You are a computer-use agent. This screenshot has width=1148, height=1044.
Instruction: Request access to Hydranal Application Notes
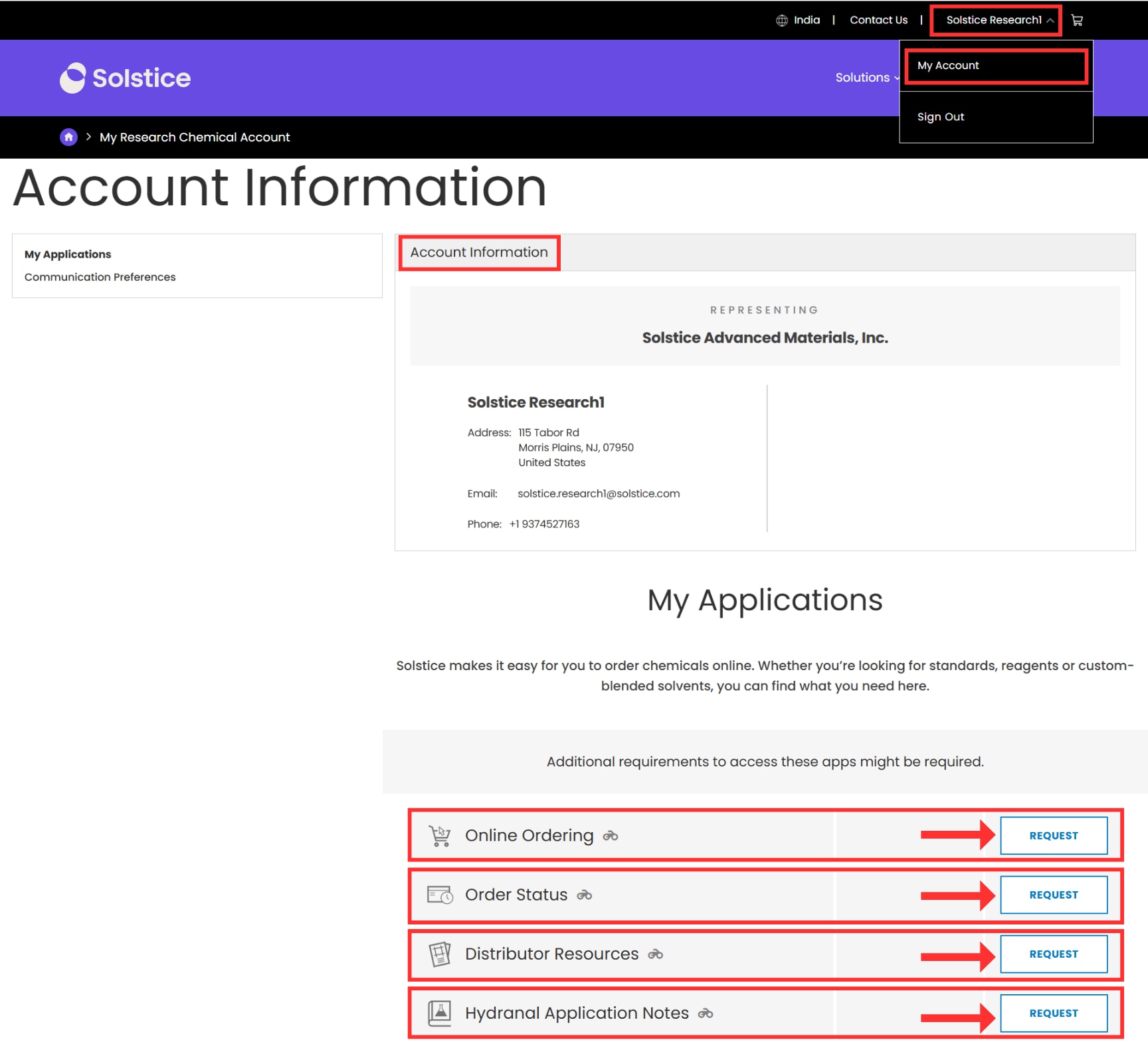click(x=1054, y=1013)
